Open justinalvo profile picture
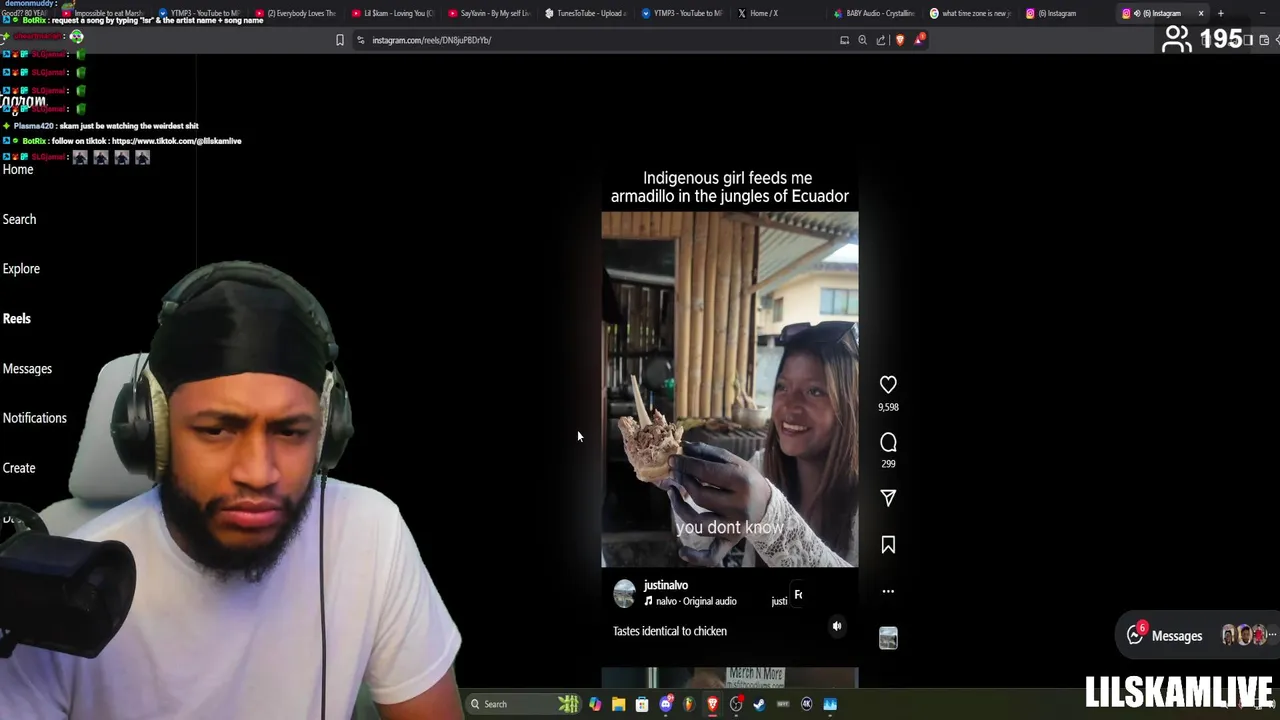This screenshot has width=1280, height=720. coord(624,593)
